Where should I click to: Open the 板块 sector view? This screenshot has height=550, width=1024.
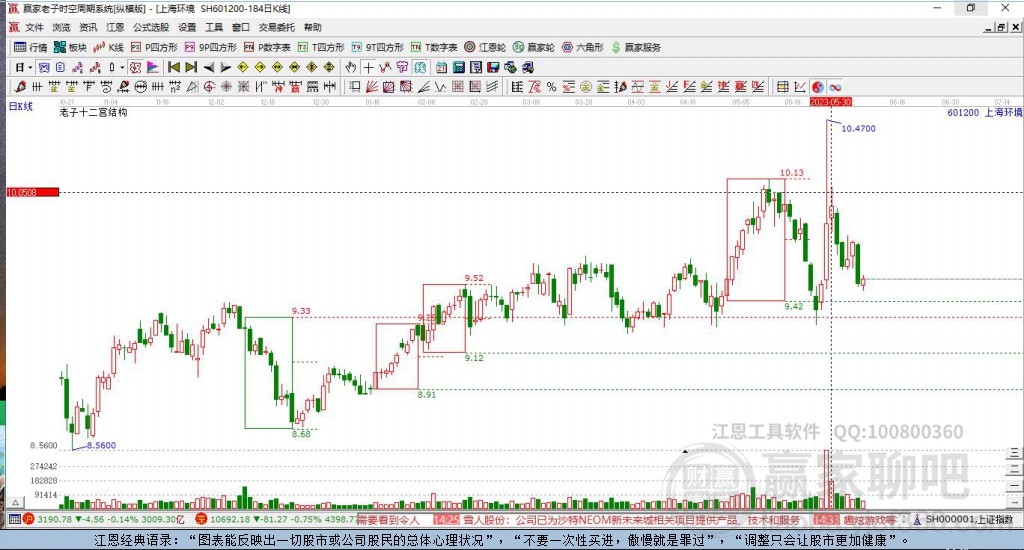(70, 47)
